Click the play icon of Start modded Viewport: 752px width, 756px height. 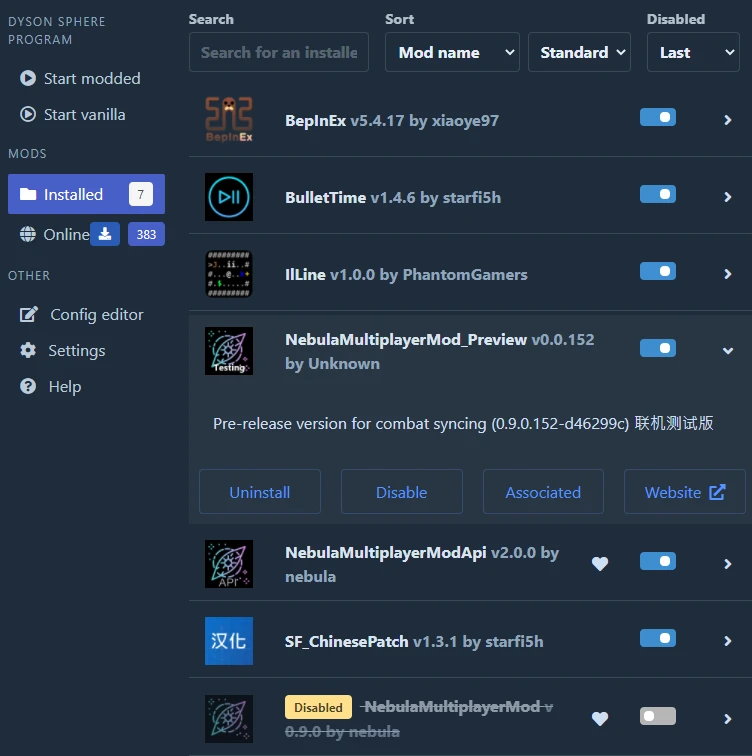(28, 78)
